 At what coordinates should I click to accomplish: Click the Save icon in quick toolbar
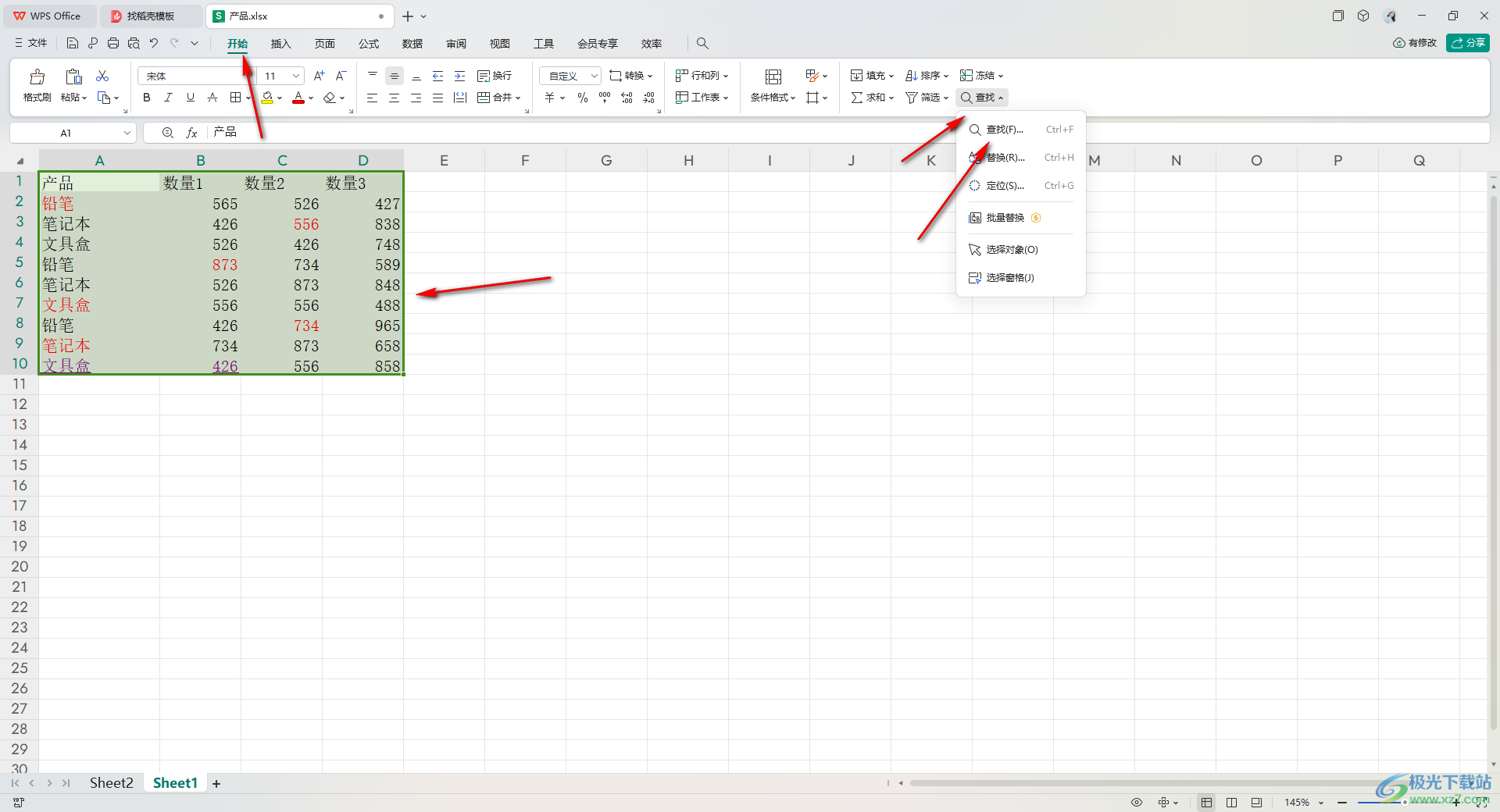(x=73, y=43)
